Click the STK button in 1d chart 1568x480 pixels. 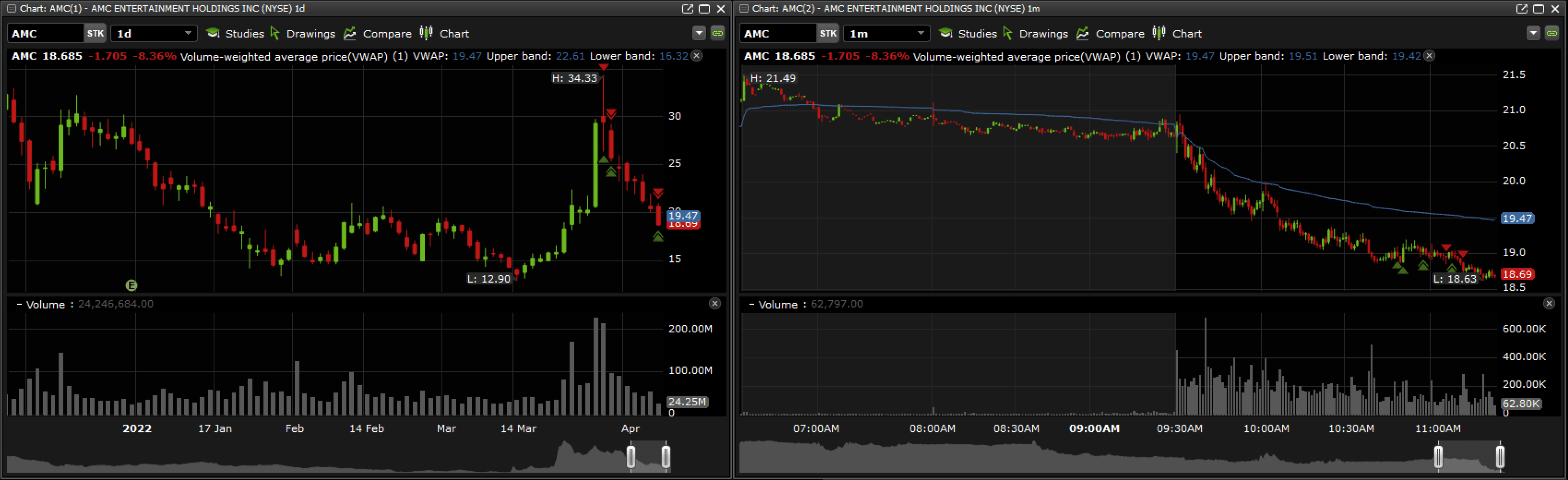95,34
